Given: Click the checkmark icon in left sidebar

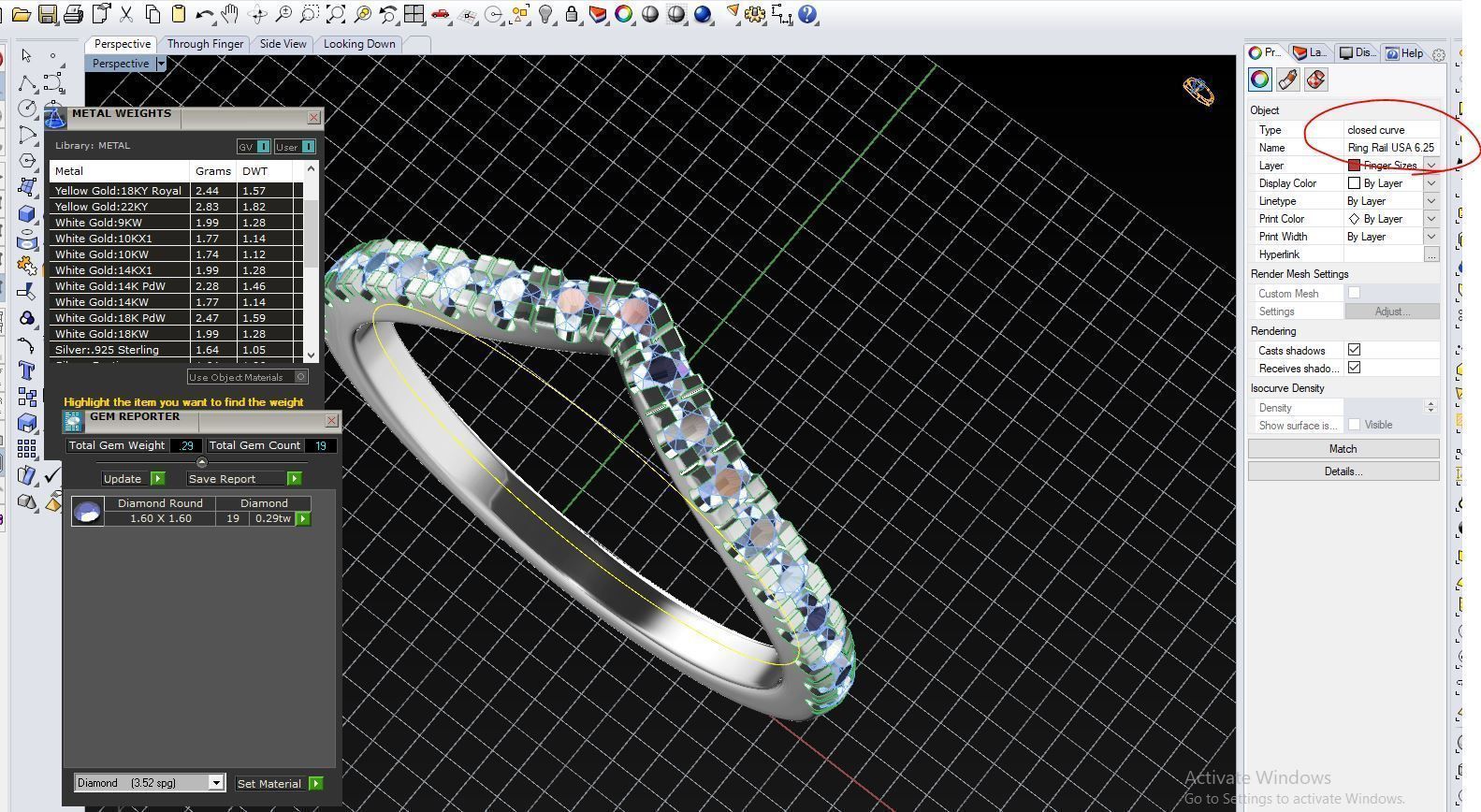Looking at the screenshot, I should click(x=52, y=476).
